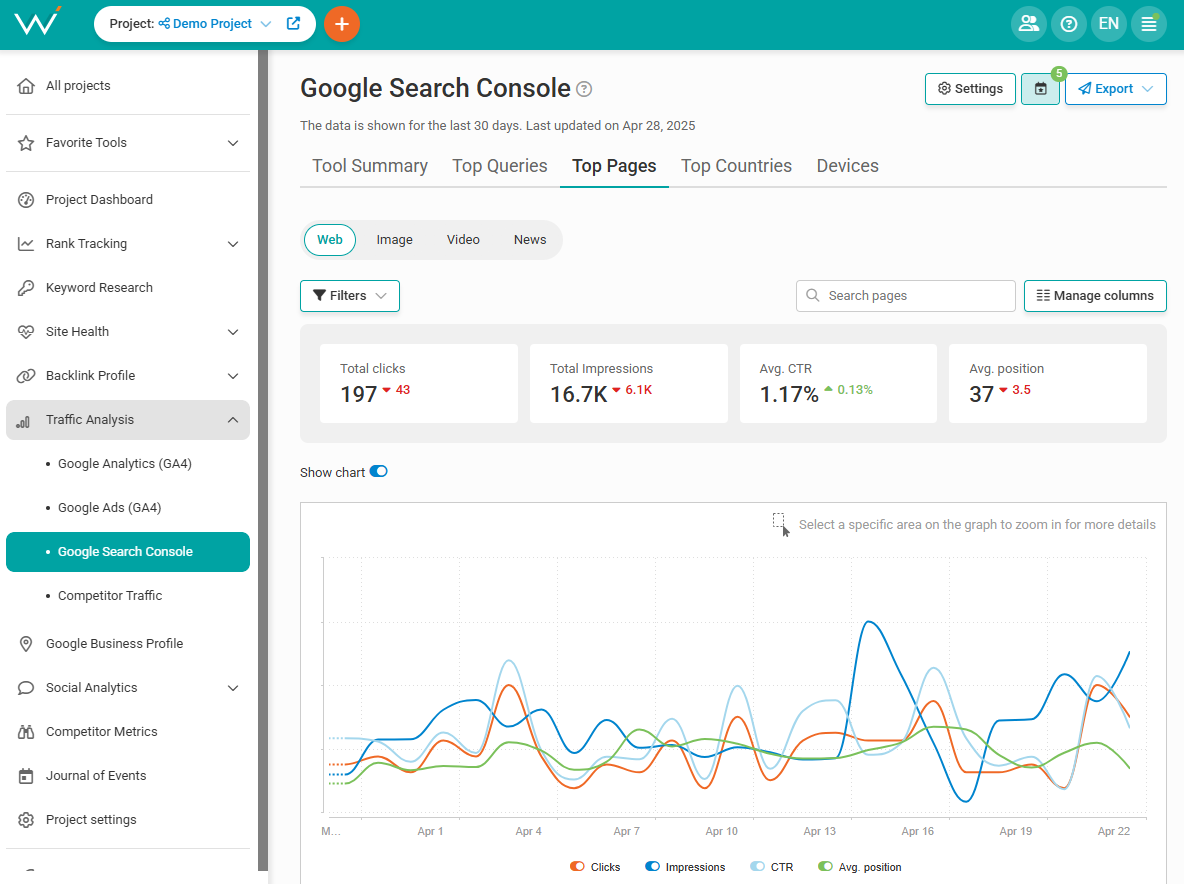Select the Top Pages tab

pyautogui.click(x=614, y=166)
